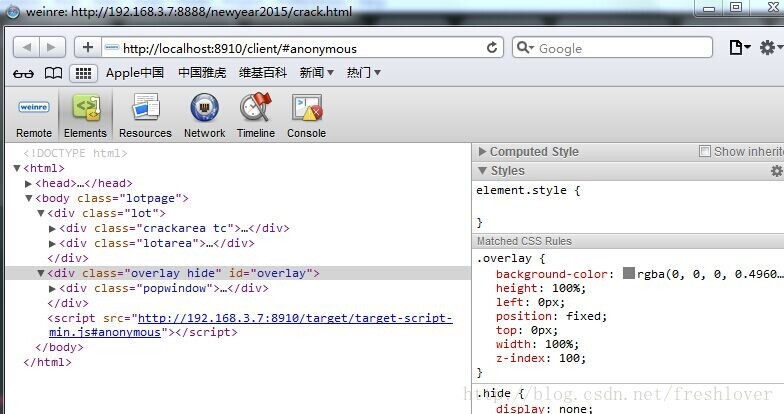Collapse the Styles section
Image resolution: width=784 pixels, height=414 pixels.
pos(482,170)
